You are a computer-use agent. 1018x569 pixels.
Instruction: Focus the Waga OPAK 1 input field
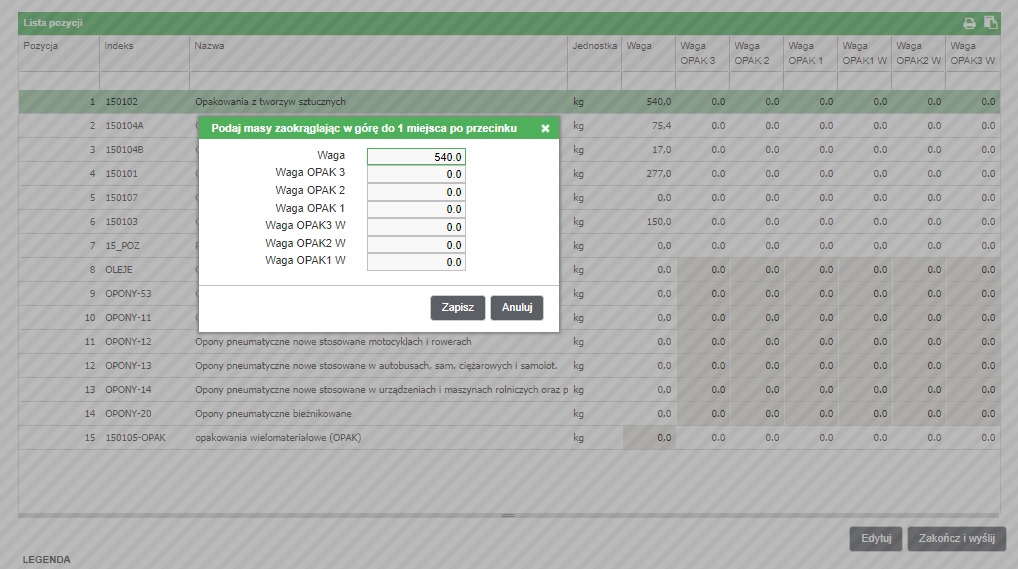pos(416,209)
